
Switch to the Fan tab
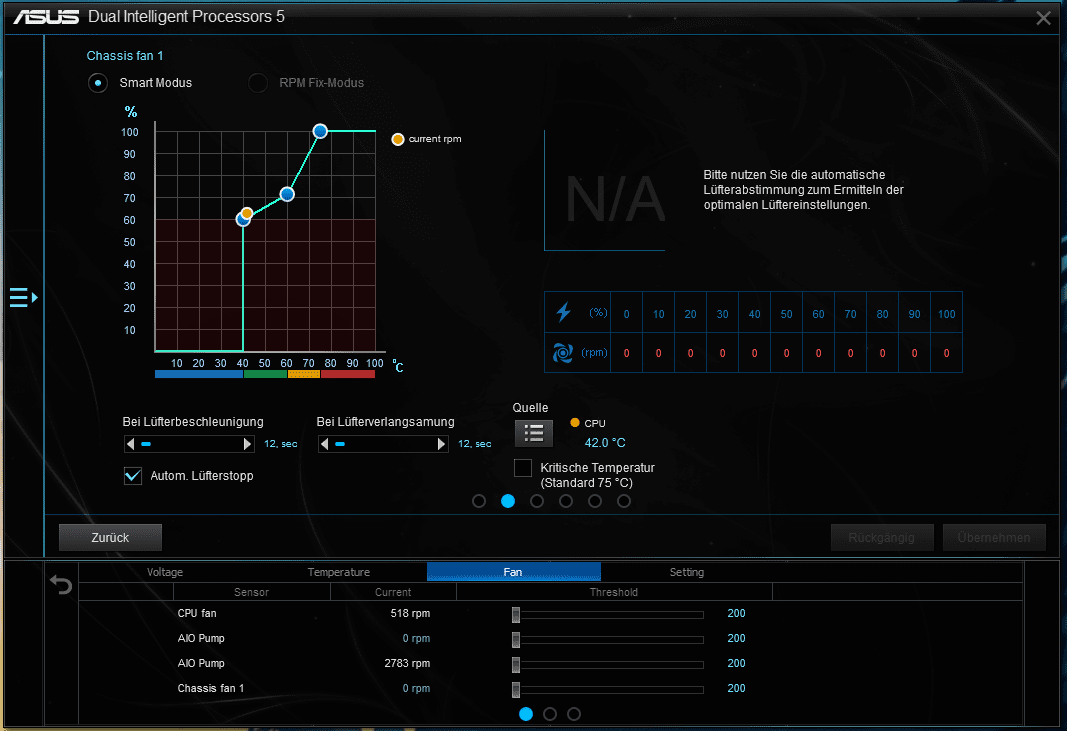click(x=514, y=572)
